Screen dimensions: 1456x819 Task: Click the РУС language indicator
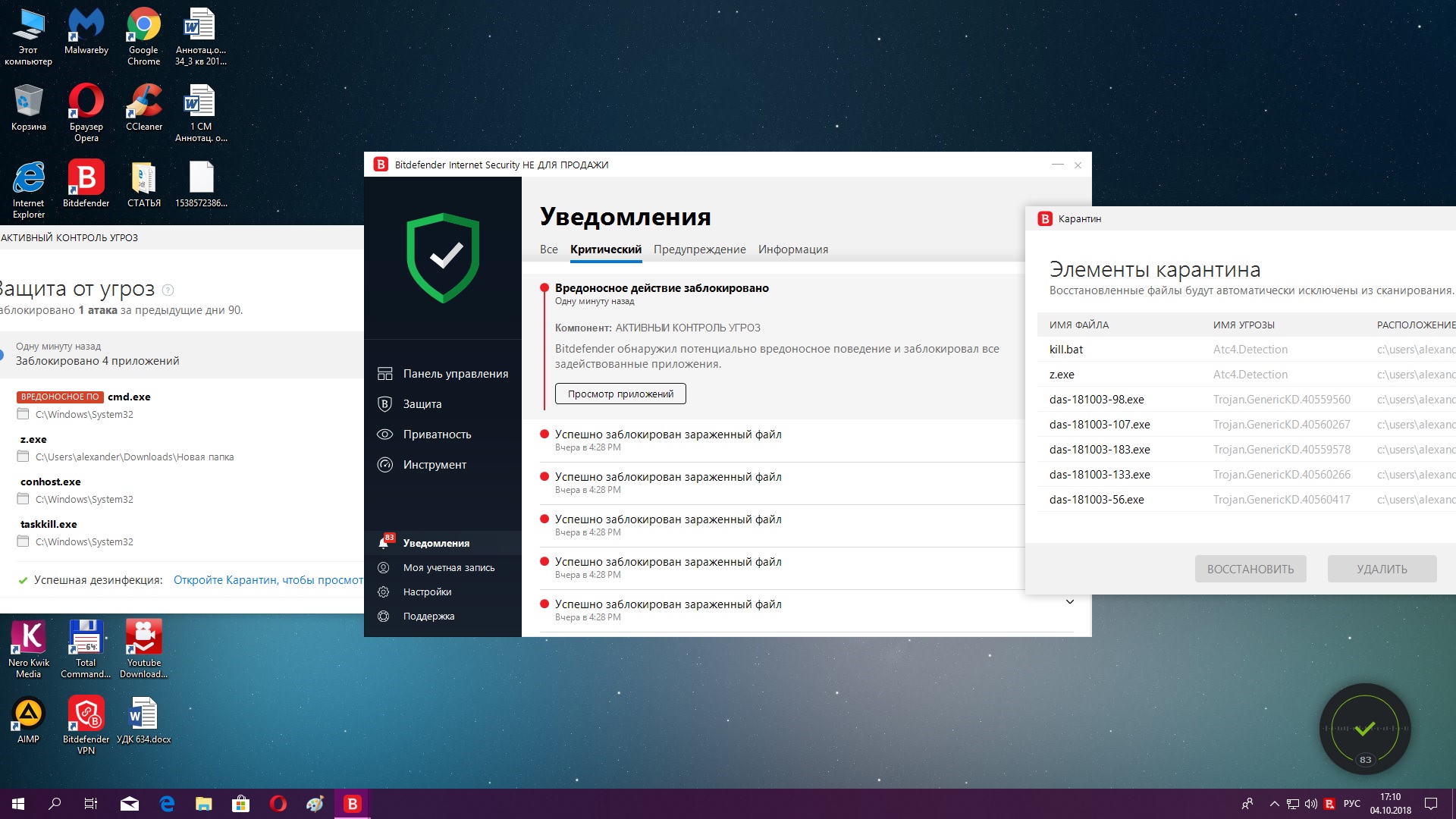tap(1352, 804)
